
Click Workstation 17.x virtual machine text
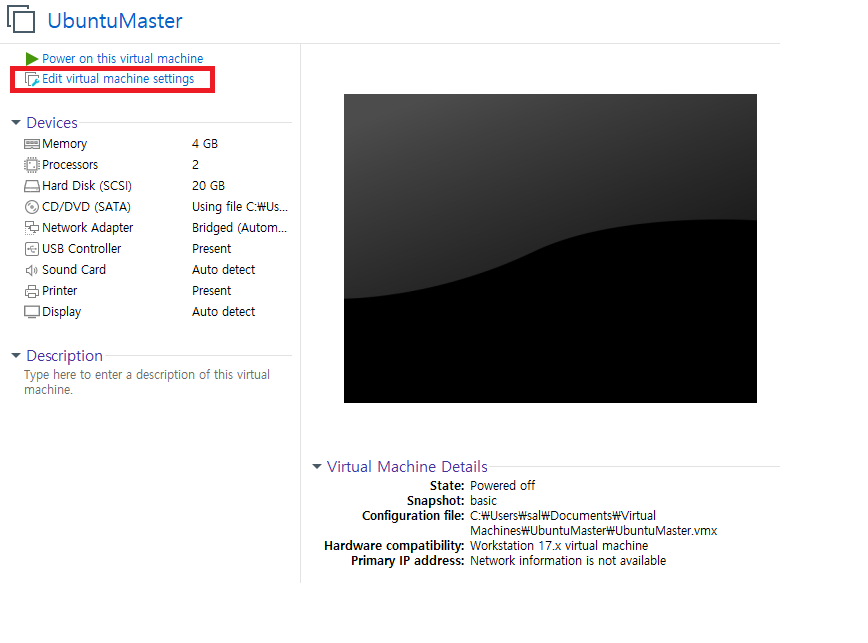pyautogui.click(x=559, y=546)
